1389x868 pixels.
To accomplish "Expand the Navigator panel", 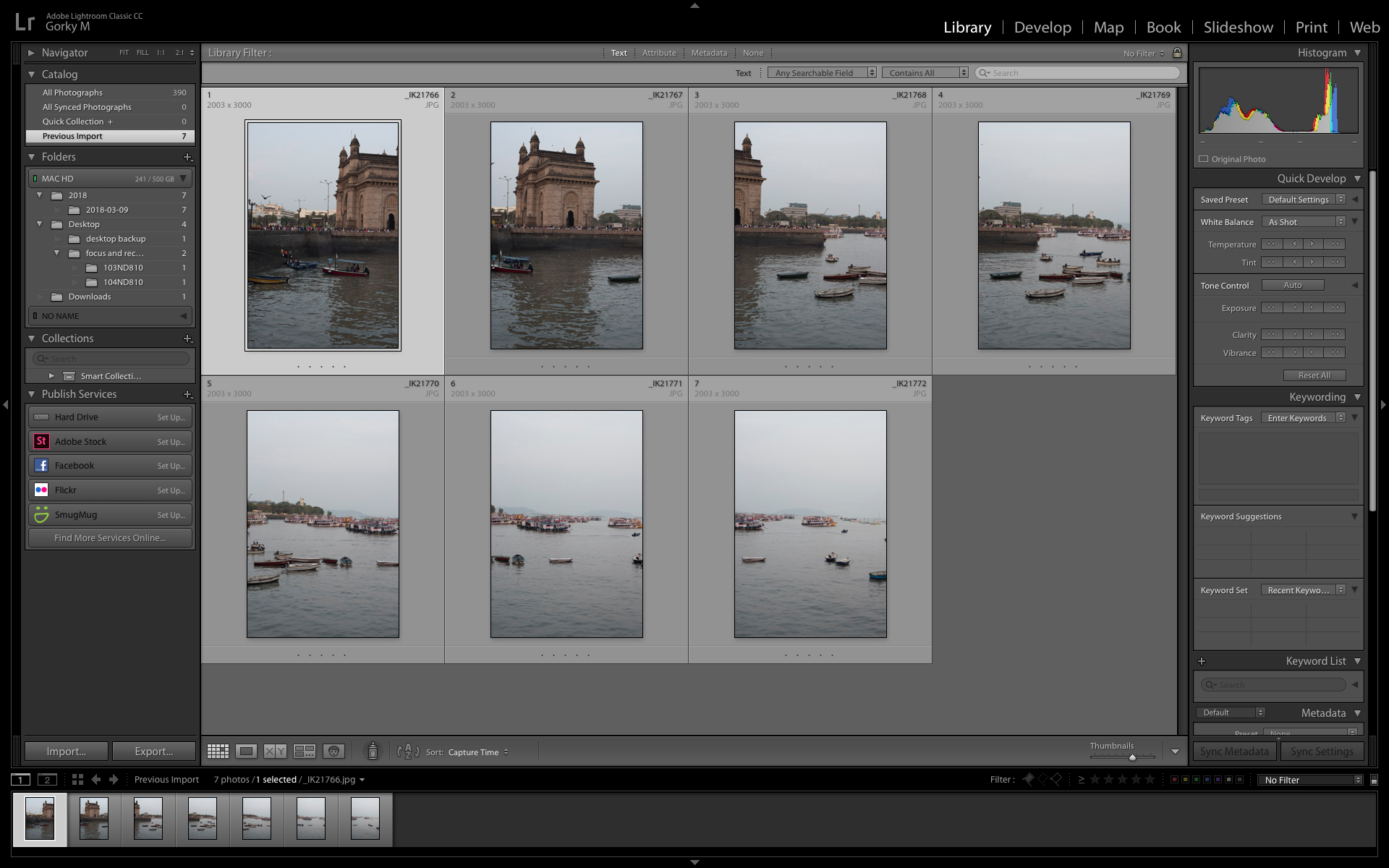I will click(x=31, y=53).
